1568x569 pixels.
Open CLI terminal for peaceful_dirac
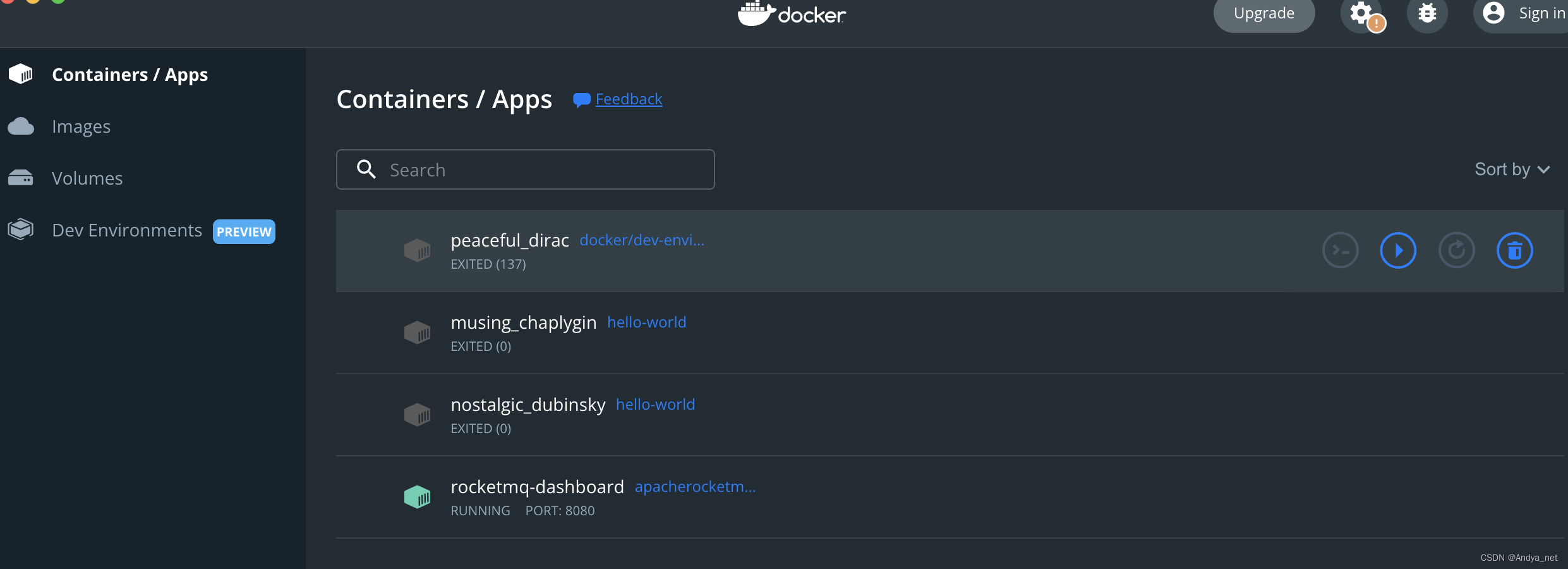[x=1340, y=250]
